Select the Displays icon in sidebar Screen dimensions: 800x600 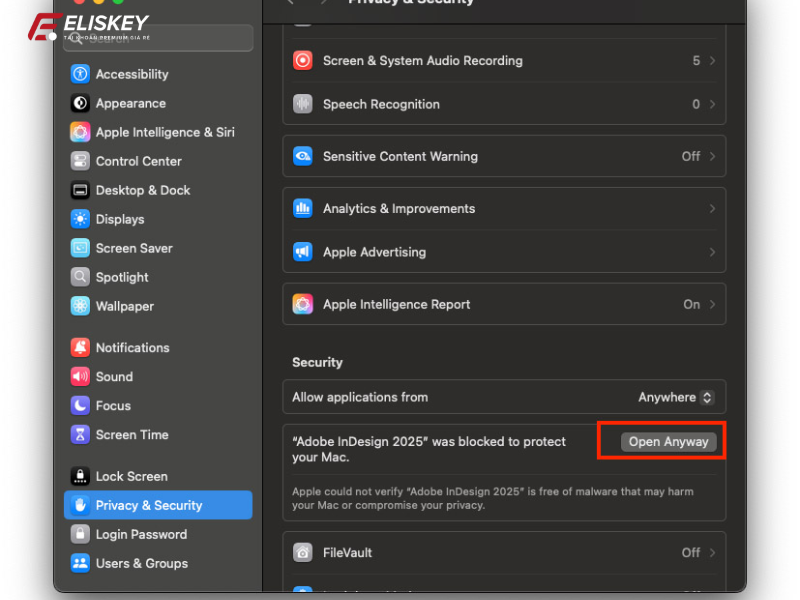[80, 219]
